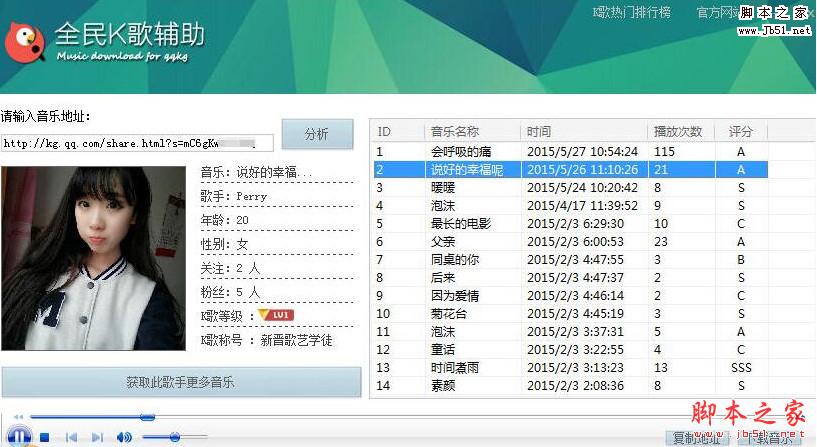The height and width of the screenshot is (447, 817).
Task: Open K歌热门排行榜 link in header
Action: [632, 12]
